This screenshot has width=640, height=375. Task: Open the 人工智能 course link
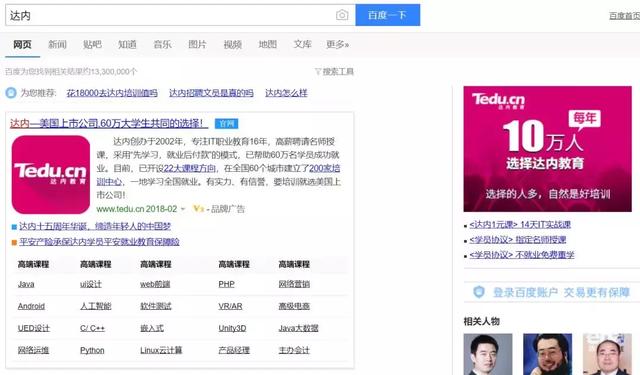tap(96, 306)
